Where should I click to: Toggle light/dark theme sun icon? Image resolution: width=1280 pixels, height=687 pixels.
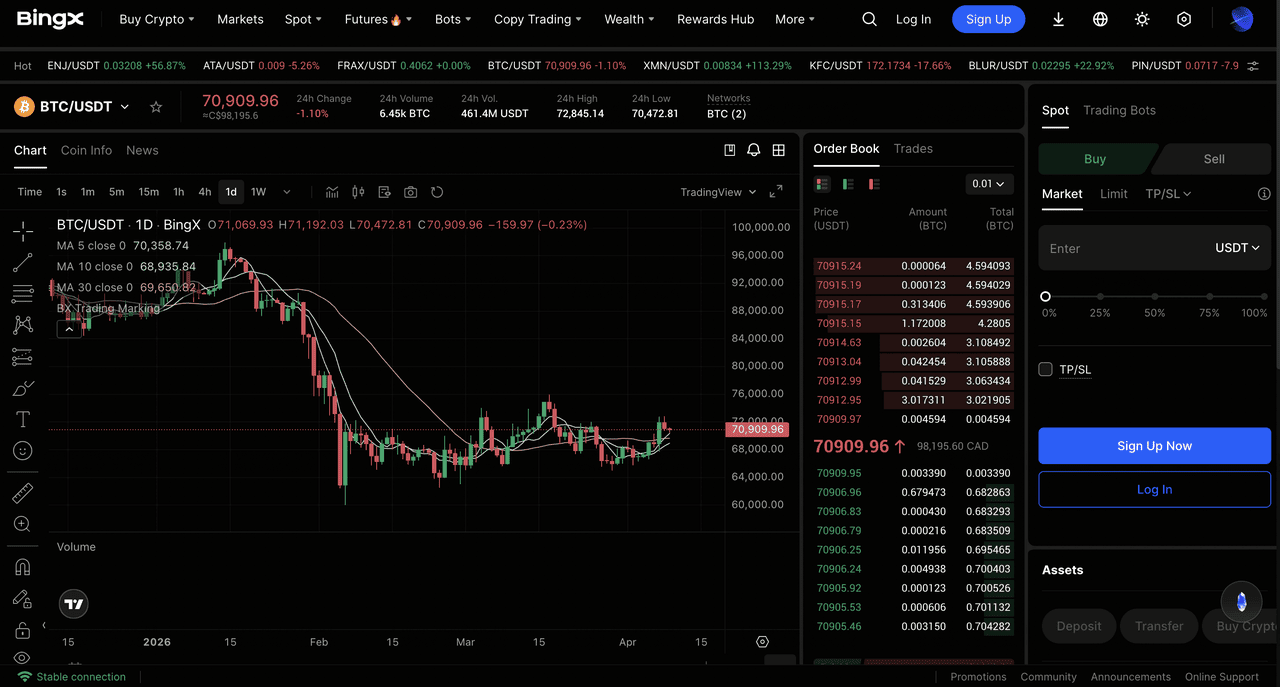1142,19
